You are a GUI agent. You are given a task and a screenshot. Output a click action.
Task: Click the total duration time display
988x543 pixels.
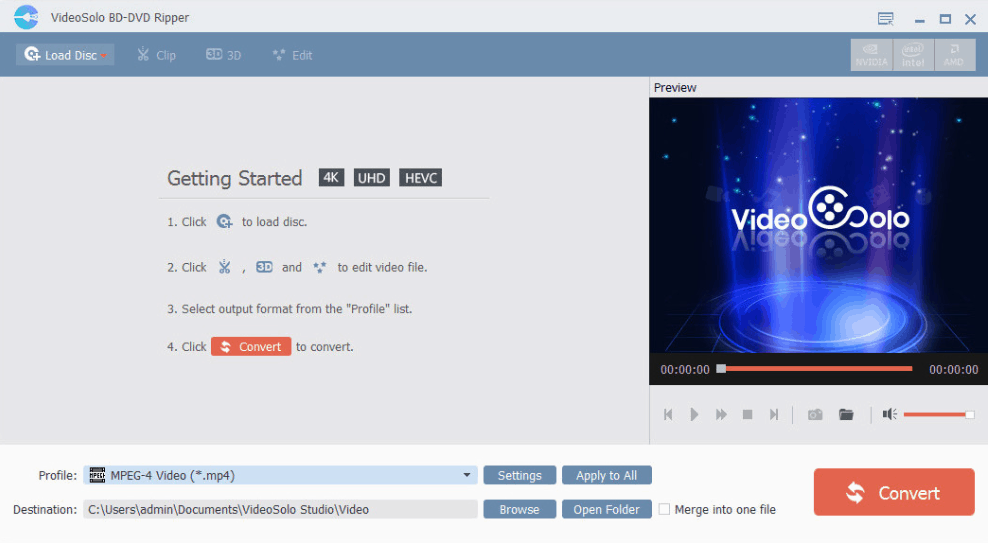(x=953, y=369)
